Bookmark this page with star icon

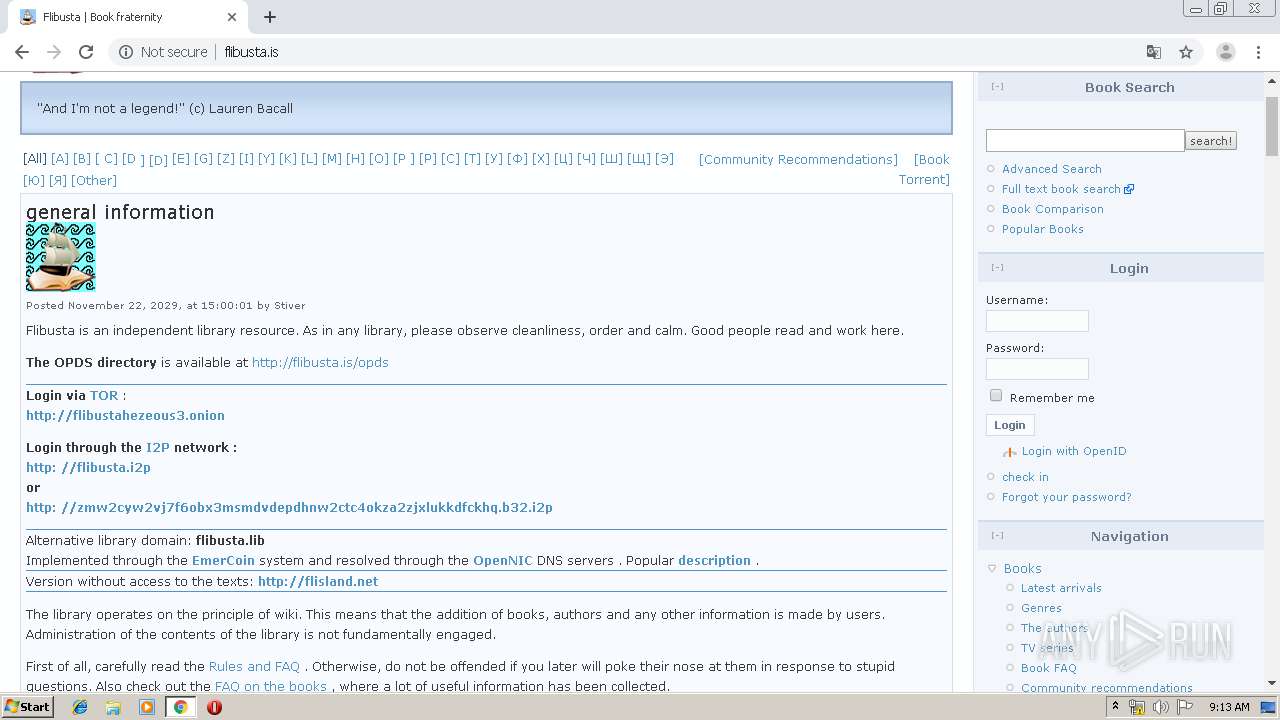pyautogui.click(x=1186, y=52)
